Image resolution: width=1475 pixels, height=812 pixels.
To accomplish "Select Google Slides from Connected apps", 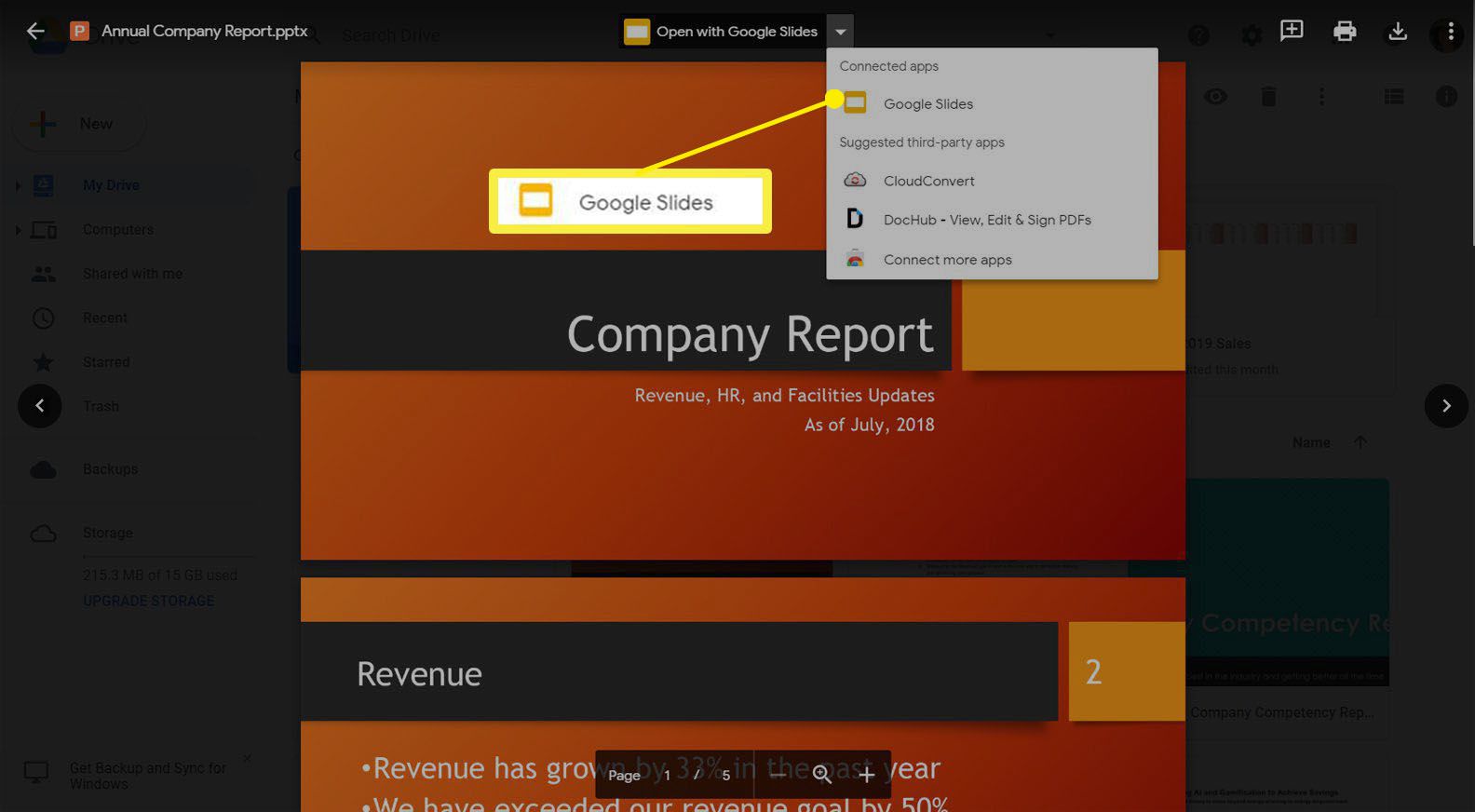I will tap(992, 103).
